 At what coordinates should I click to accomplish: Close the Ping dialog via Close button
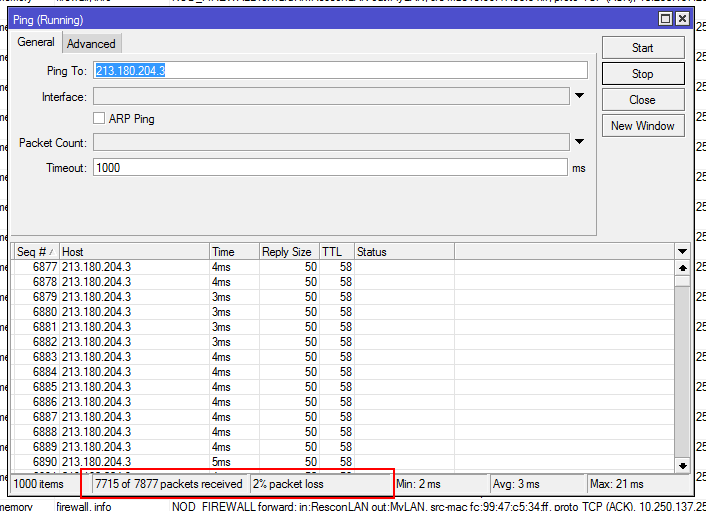tap(643, 99)
